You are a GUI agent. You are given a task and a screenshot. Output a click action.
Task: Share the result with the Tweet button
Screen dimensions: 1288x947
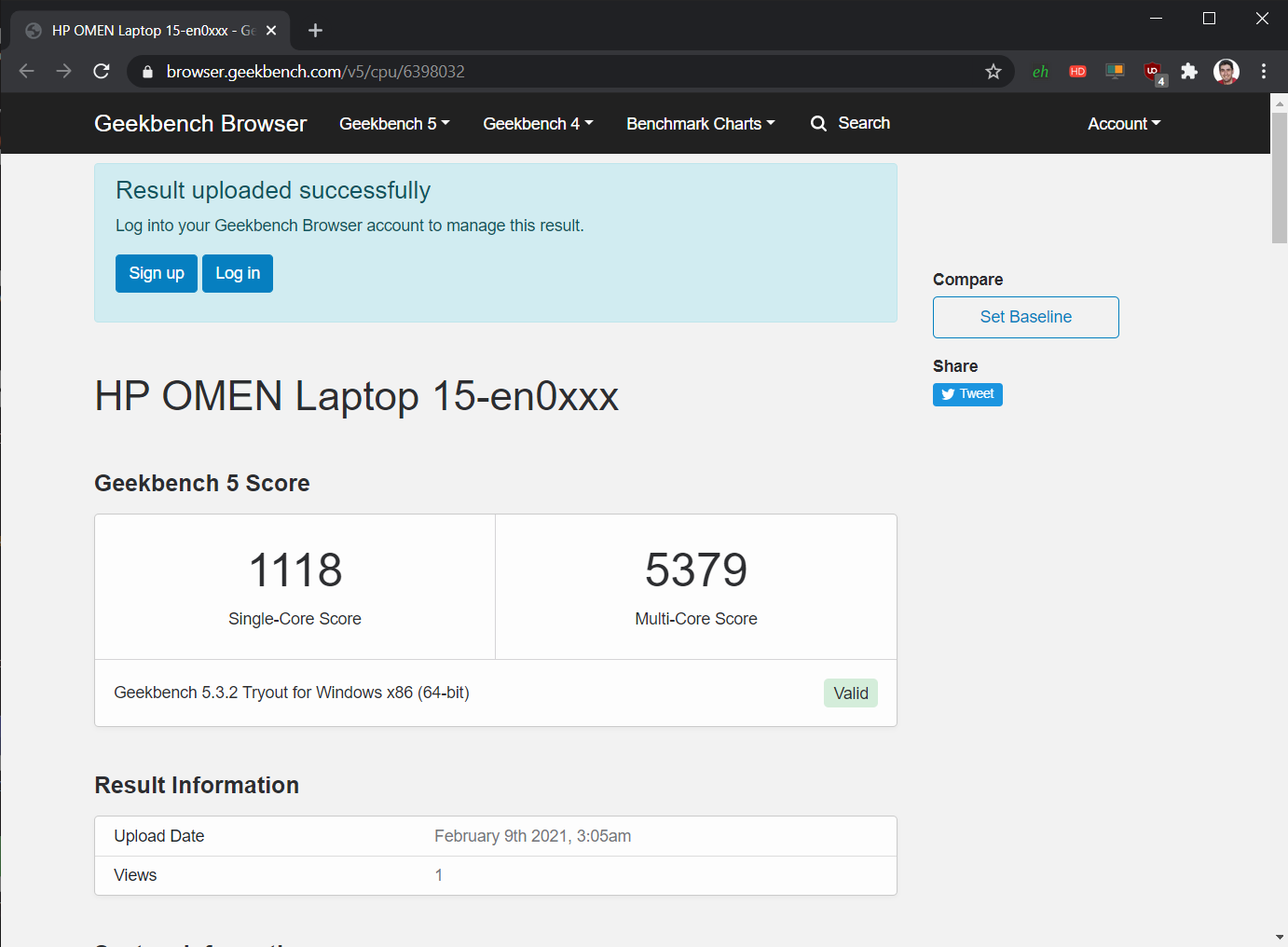(967, 394)
